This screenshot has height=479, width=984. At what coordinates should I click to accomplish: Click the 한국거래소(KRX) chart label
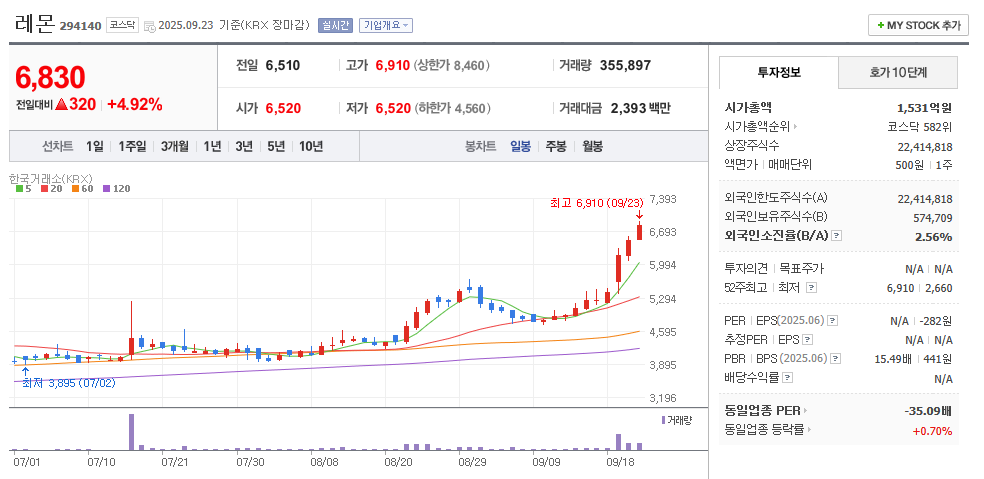click(x=51, y=178)
